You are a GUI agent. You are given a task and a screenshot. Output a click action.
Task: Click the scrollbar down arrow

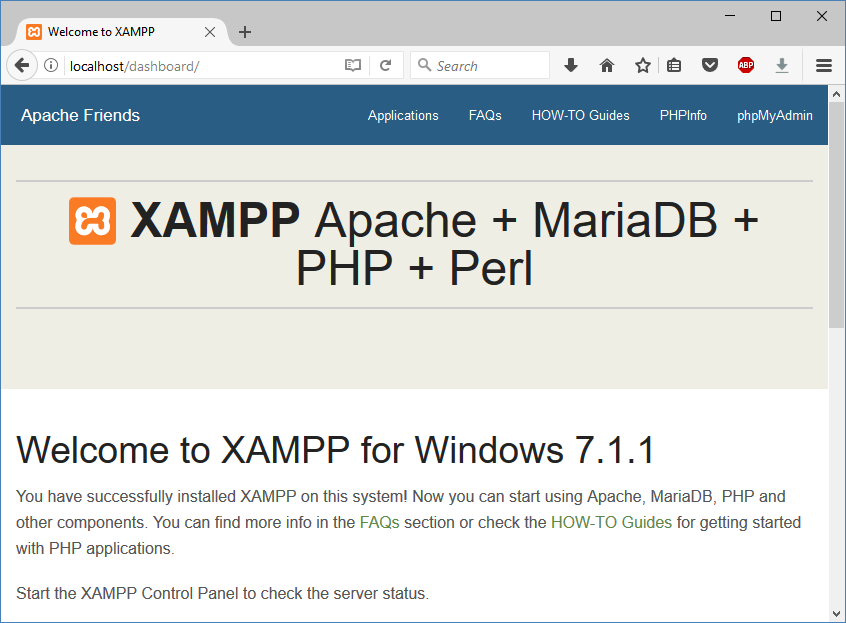836,614
